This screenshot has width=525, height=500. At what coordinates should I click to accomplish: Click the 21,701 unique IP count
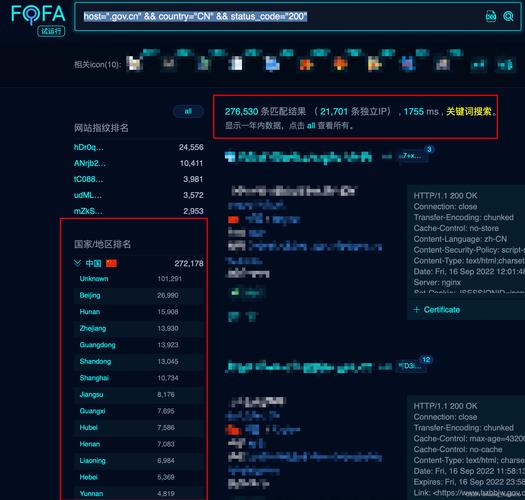(x=334, y=112)
